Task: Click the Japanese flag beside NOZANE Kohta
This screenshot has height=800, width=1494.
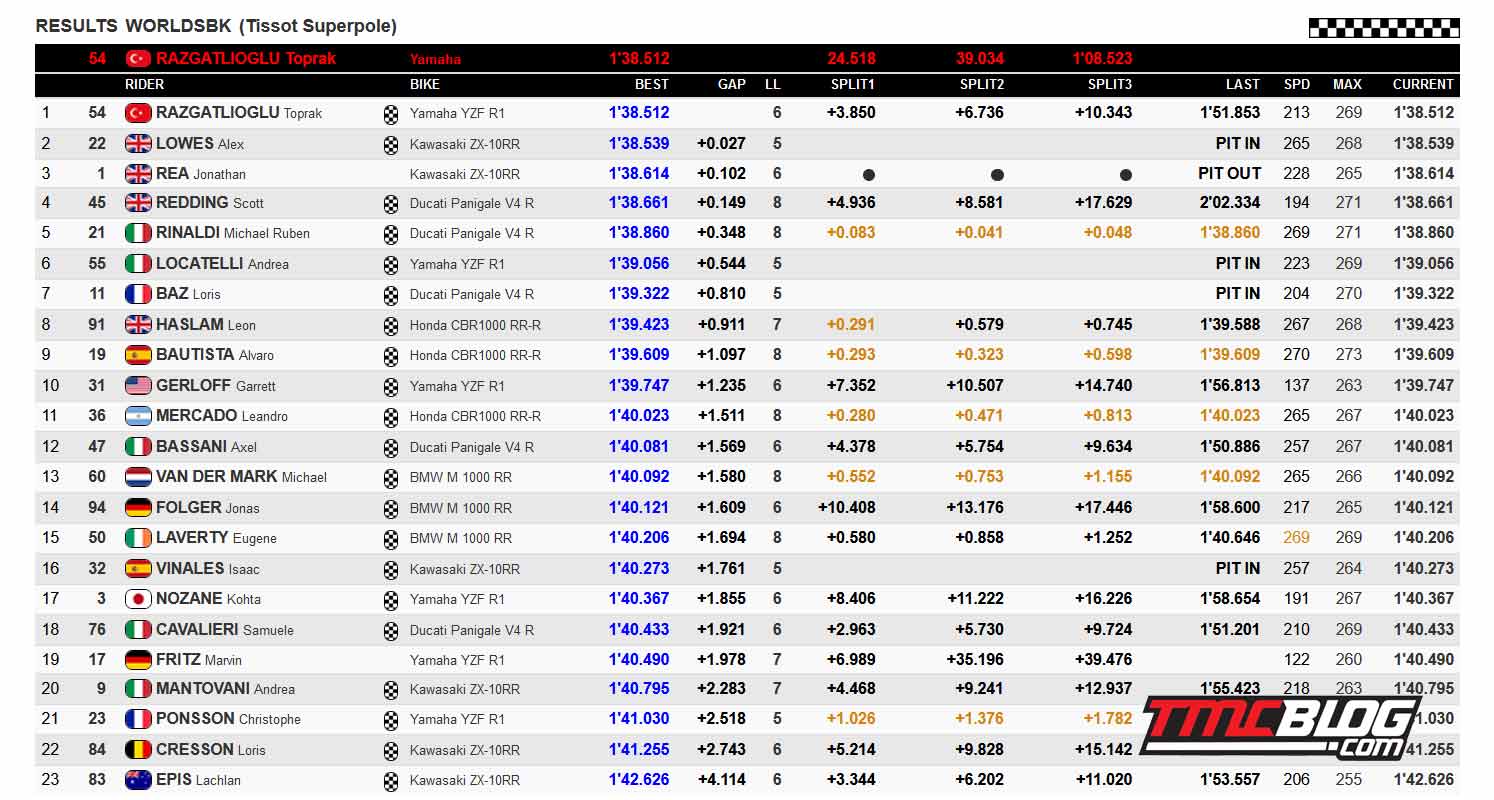Action: point(138,598)
